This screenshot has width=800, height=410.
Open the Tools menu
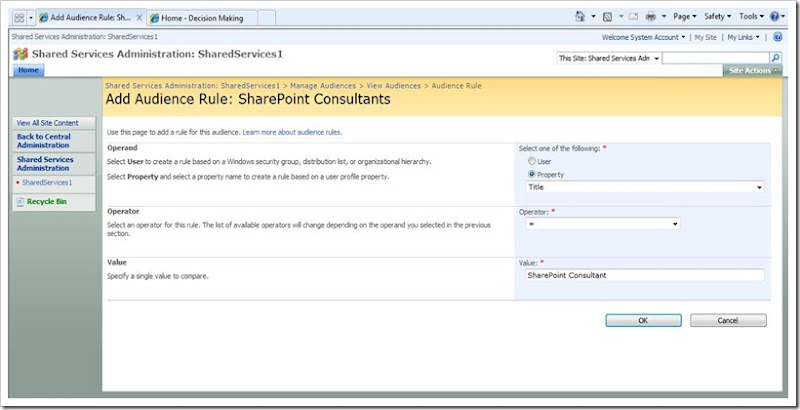[752, 17]
